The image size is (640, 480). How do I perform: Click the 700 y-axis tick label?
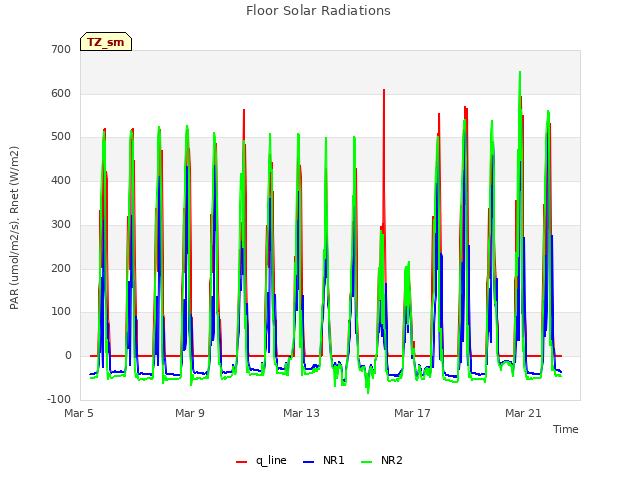tap(61, 49)
